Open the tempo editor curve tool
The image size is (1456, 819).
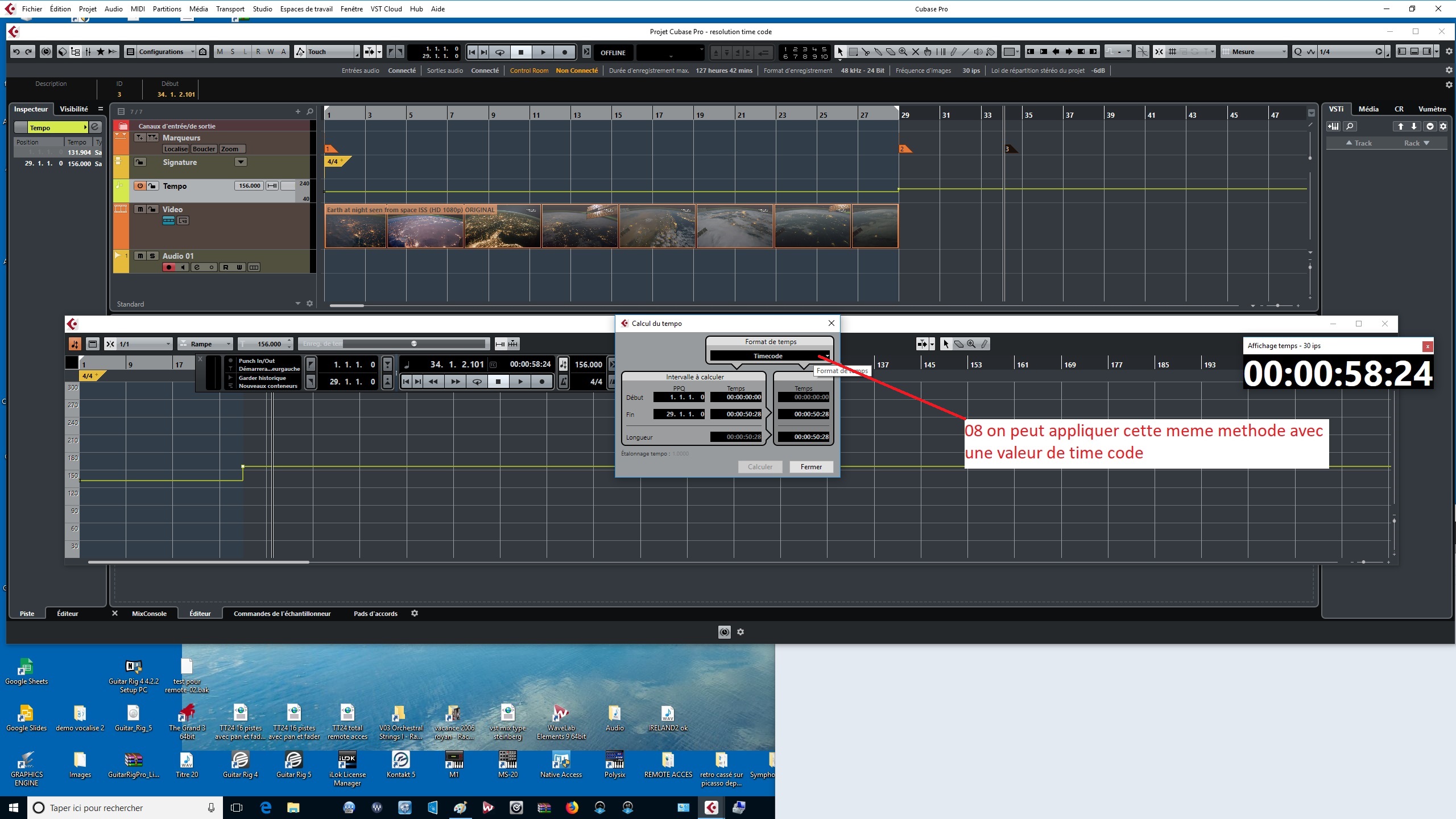pyautogui.click(x=986, y=344)
